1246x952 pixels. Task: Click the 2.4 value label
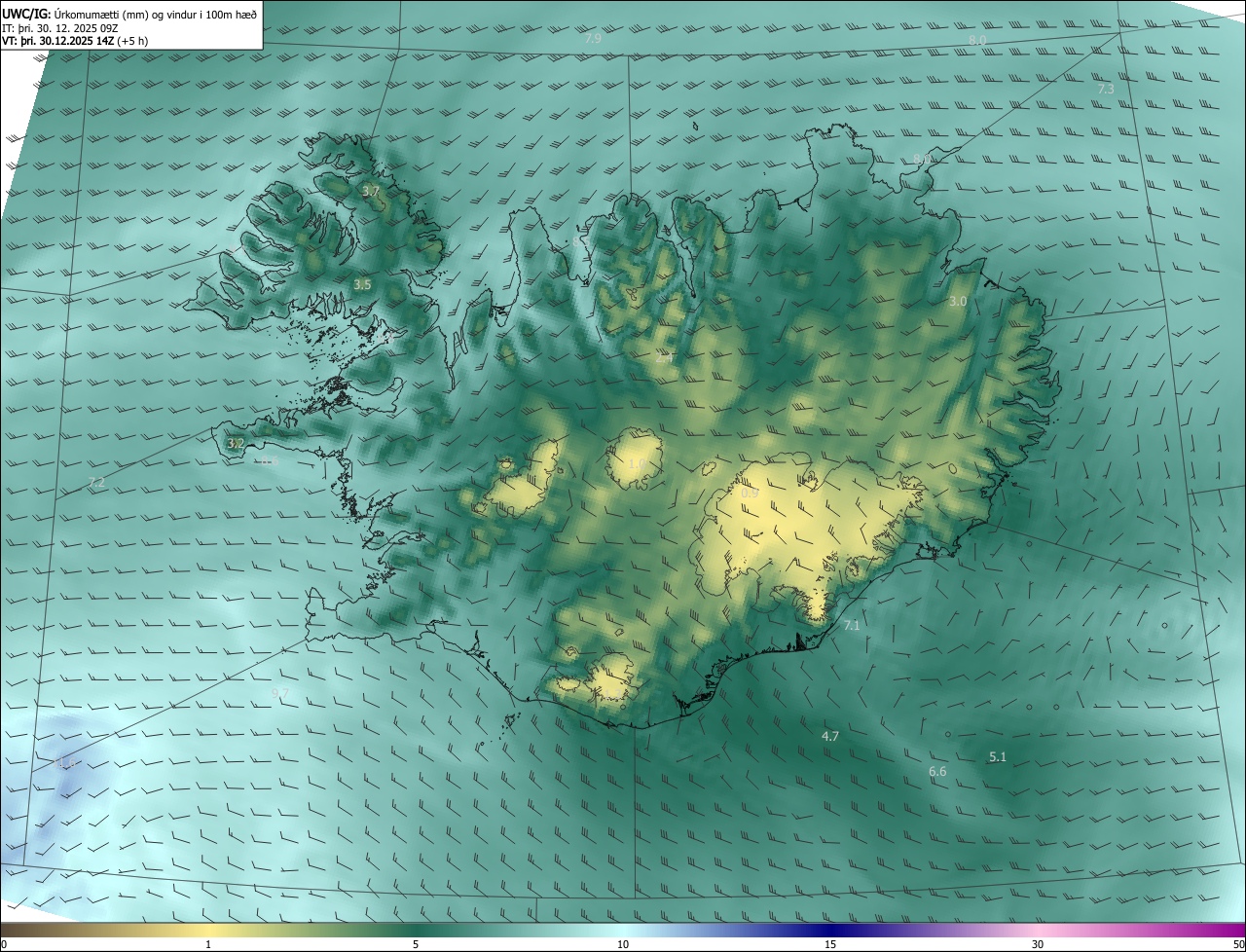coord(665,358)
